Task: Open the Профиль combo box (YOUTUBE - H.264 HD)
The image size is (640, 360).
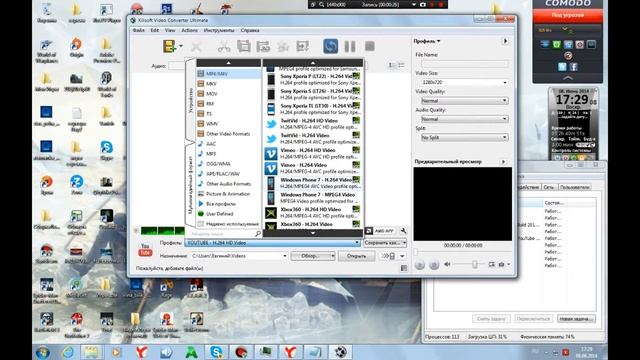Action: coord(273,243)
